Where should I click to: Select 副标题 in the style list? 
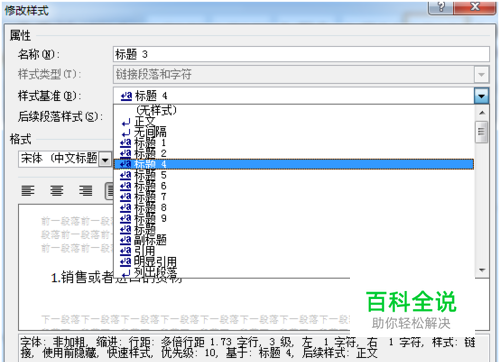[x=293, y=240]
